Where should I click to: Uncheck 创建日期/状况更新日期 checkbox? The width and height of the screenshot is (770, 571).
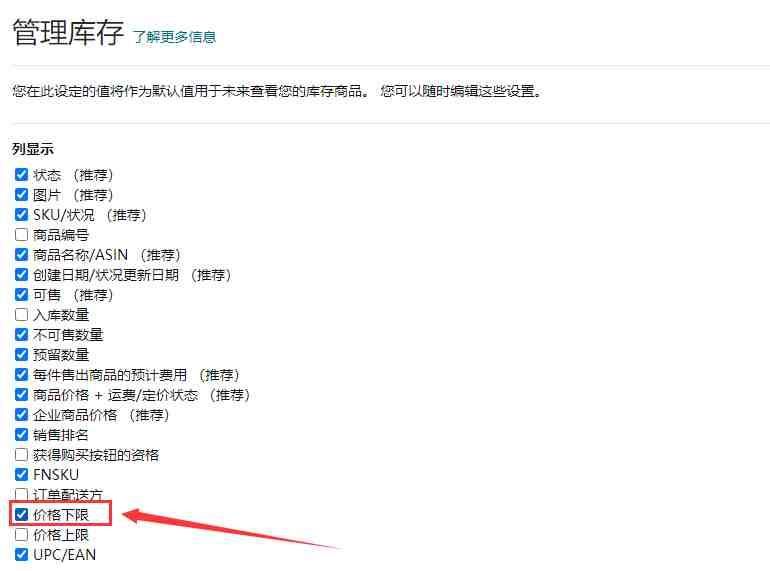coord(21,274)
